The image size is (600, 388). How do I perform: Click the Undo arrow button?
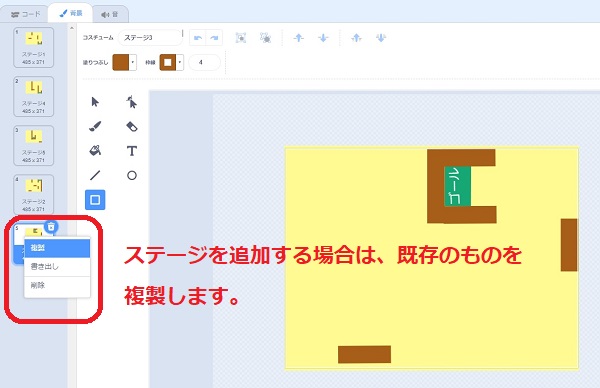pos(198,37)
